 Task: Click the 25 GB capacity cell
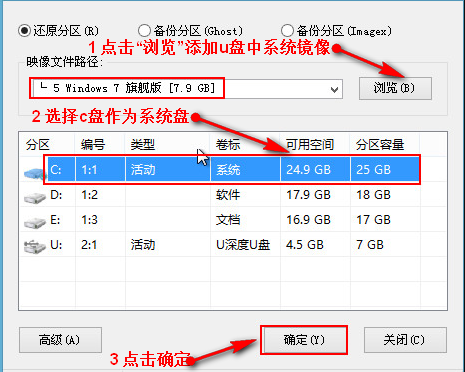click(x=373, y=170)
